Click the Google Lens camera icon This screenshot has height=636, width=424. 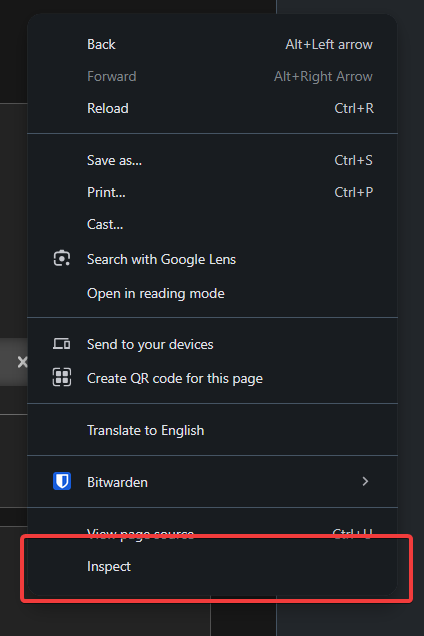[62, 258]
